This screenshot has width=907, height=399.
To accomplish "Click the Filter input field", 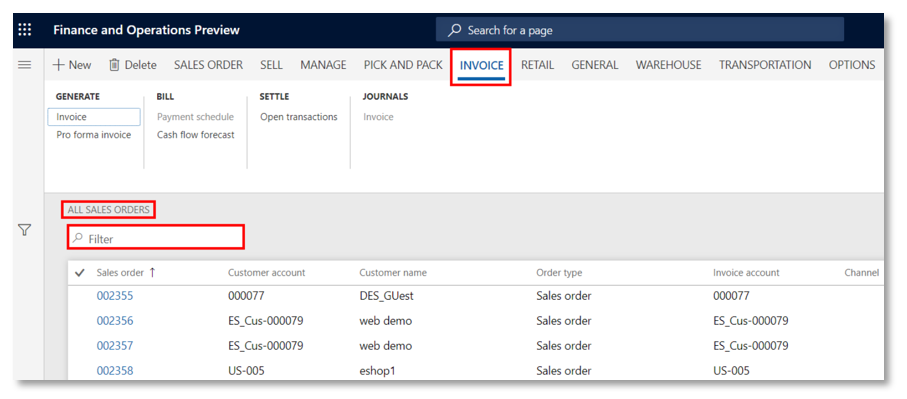I will coord(156,238).
